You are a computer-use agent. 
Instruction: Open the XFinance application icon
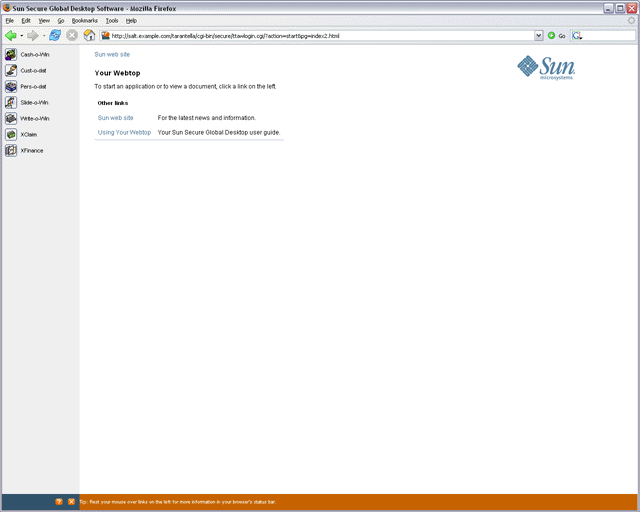pos(11,150)
